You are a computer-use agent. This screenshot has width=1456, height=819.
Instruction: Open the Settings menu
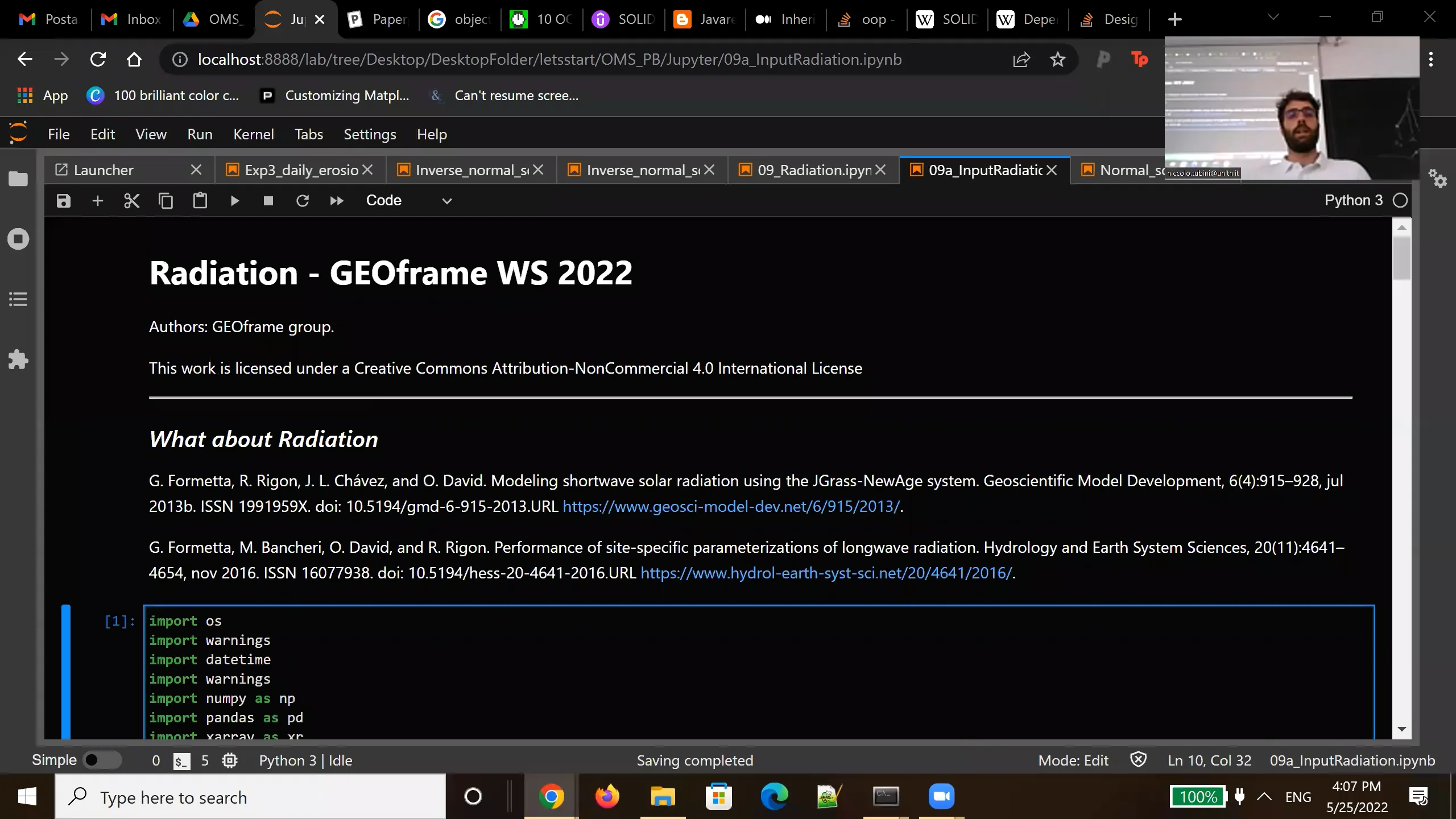point(370,134)
